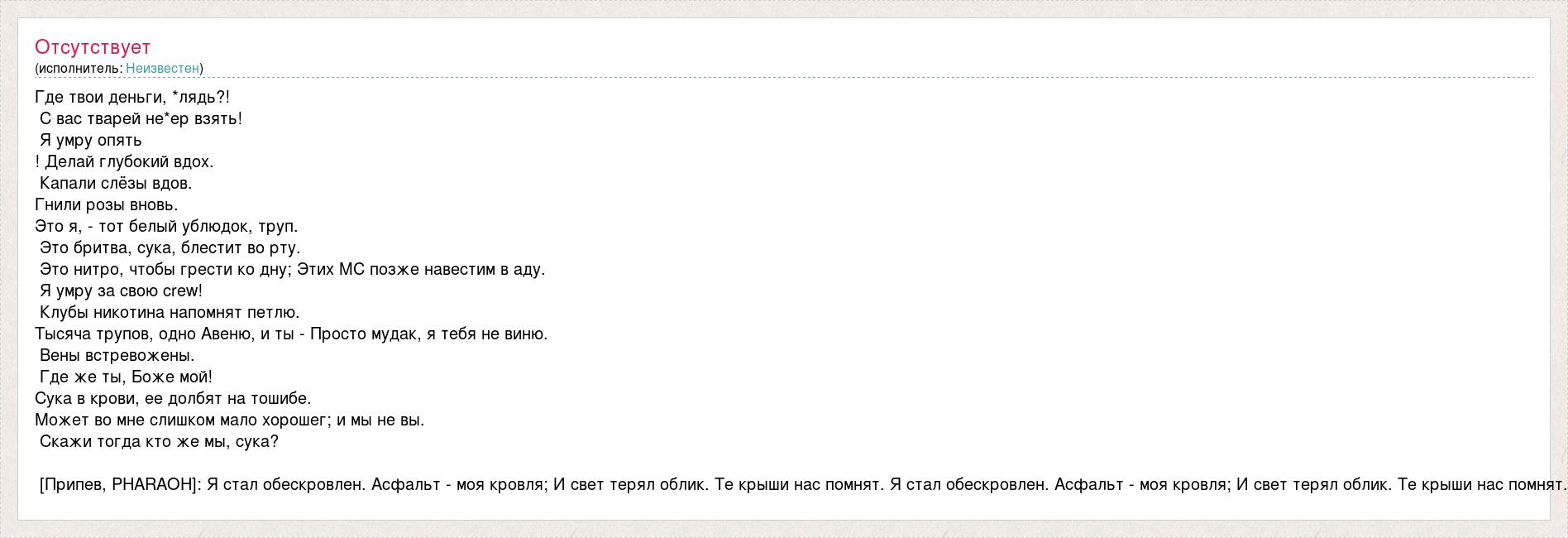Image resolution: width=1568 pixels, height=538 pixels.
Task: Click the line 'Это бритва' lyric
Action: pos(170,247)
